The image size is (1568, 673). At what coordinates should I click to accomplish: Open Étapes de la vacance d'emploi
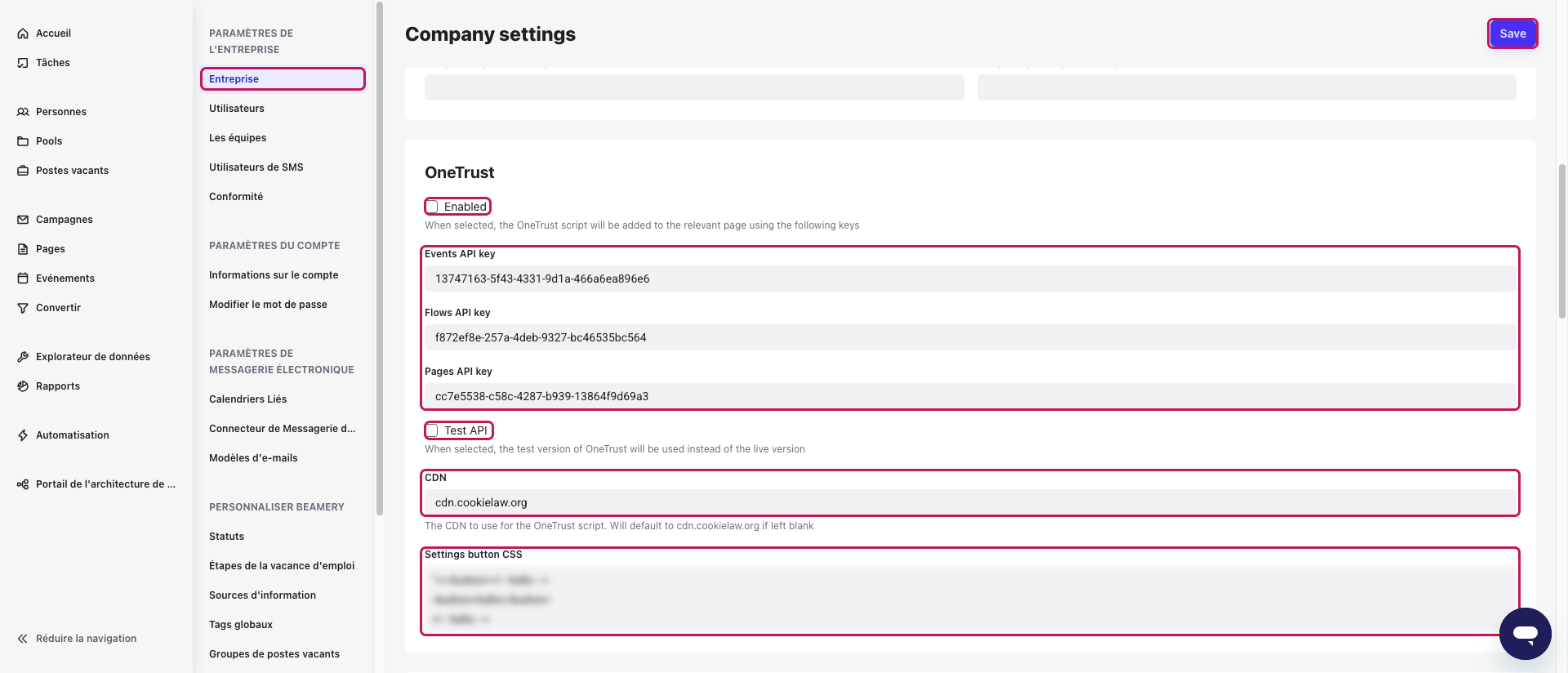[283, 565]
